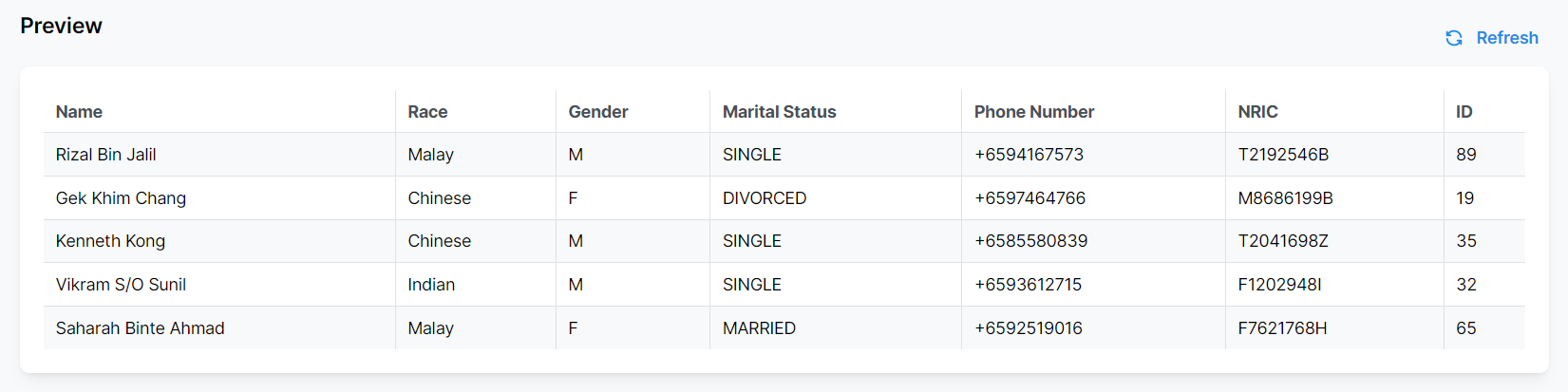This screenshot has width=1568, height=392.
Task: Click the ID column header
Action: pos(1464,112)
